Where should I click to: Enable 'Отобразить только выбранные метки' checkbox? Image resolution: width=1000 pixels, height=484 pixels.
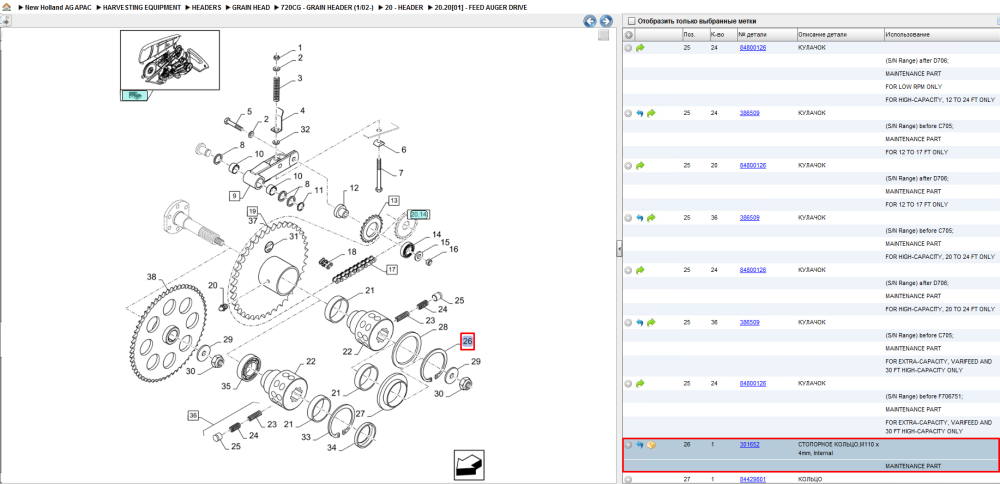(x=632, y=21)
